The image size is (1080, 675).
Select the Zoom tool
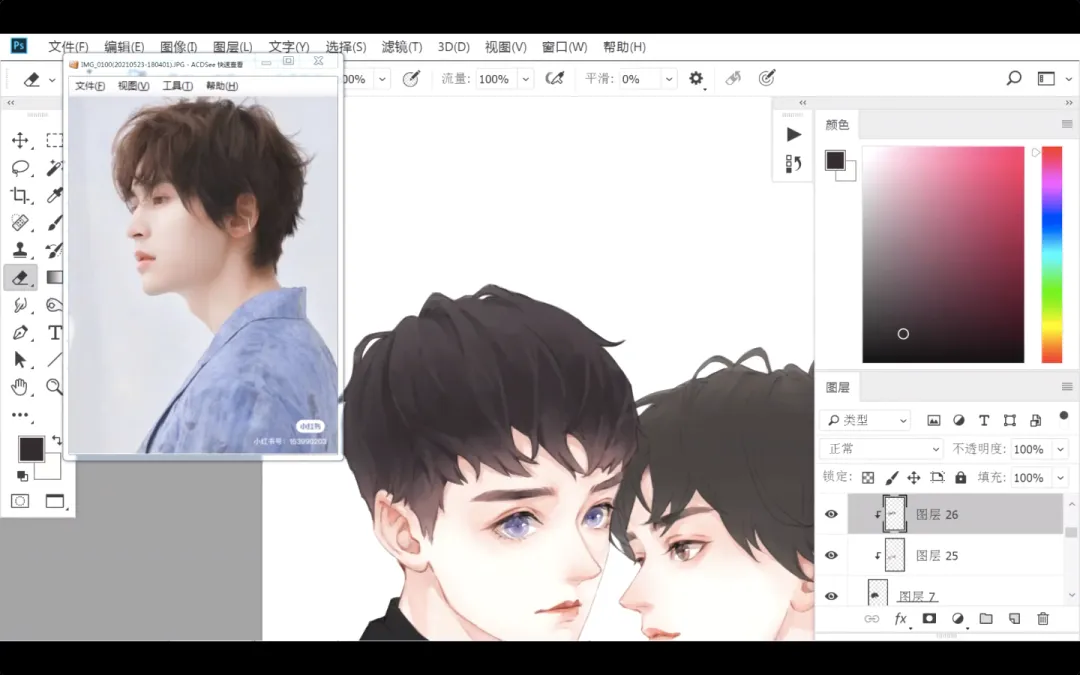point(54,387)
